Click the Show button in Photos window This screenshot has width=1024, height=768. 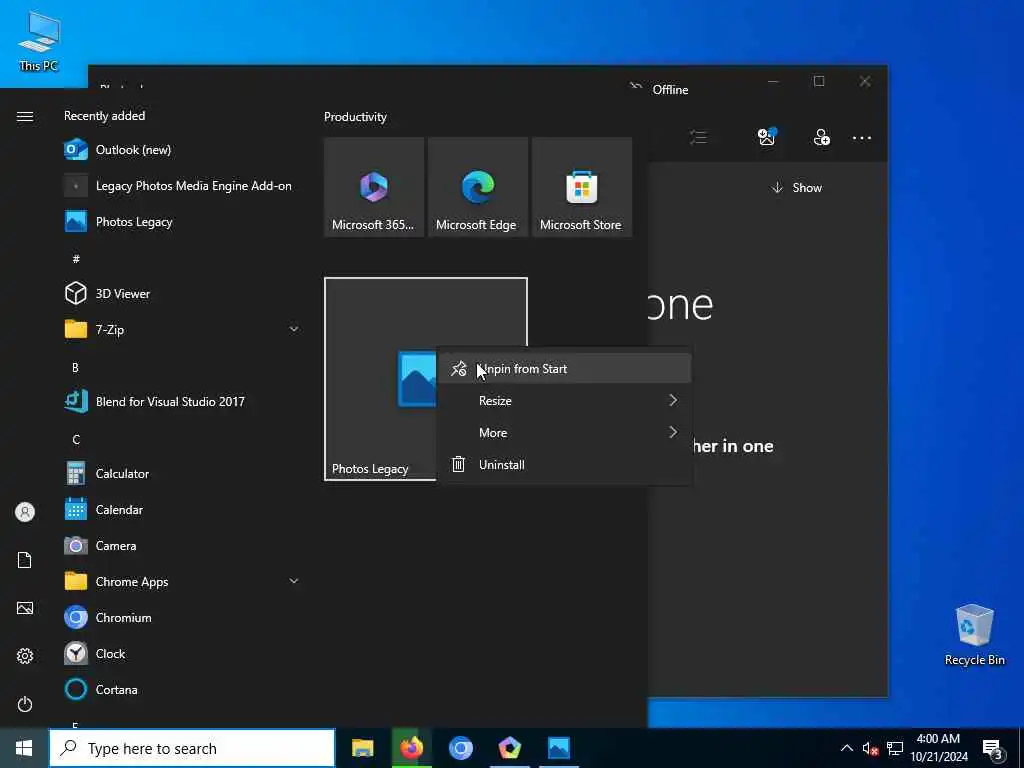(797, 188)
